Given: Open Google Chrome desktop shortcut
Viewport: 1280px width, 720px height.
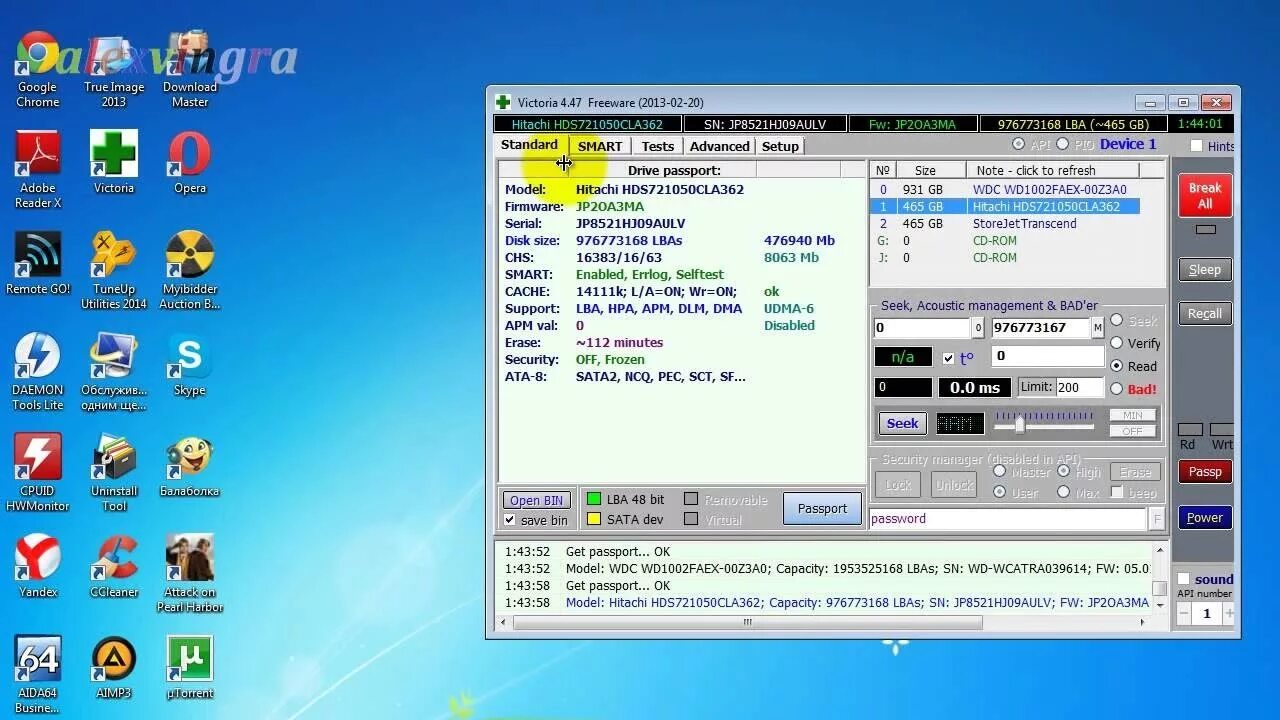Looking at the screenshot, I should click(38, 69).
